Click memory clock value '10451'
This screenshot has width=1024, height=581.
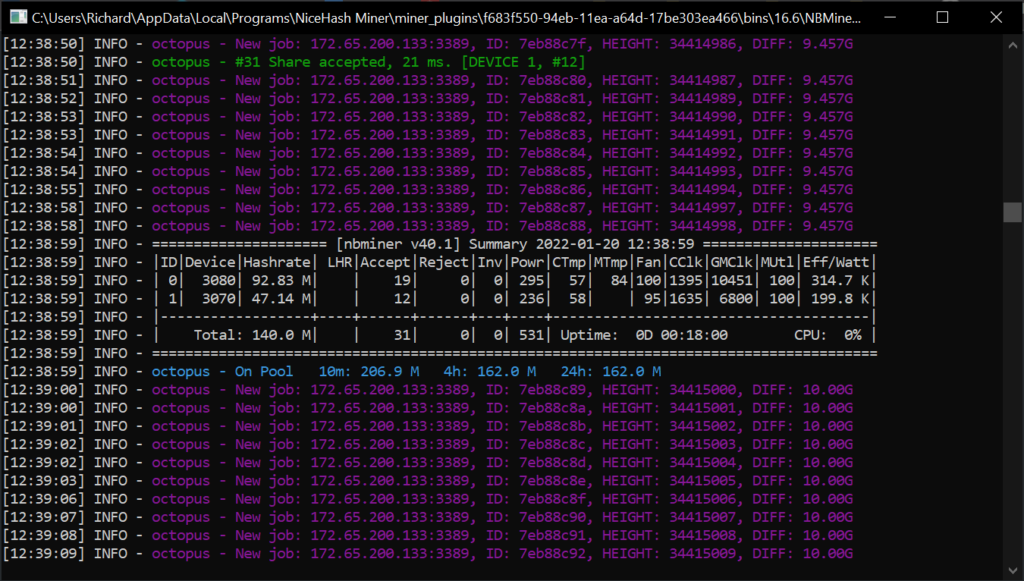click(x=731, y=281)
